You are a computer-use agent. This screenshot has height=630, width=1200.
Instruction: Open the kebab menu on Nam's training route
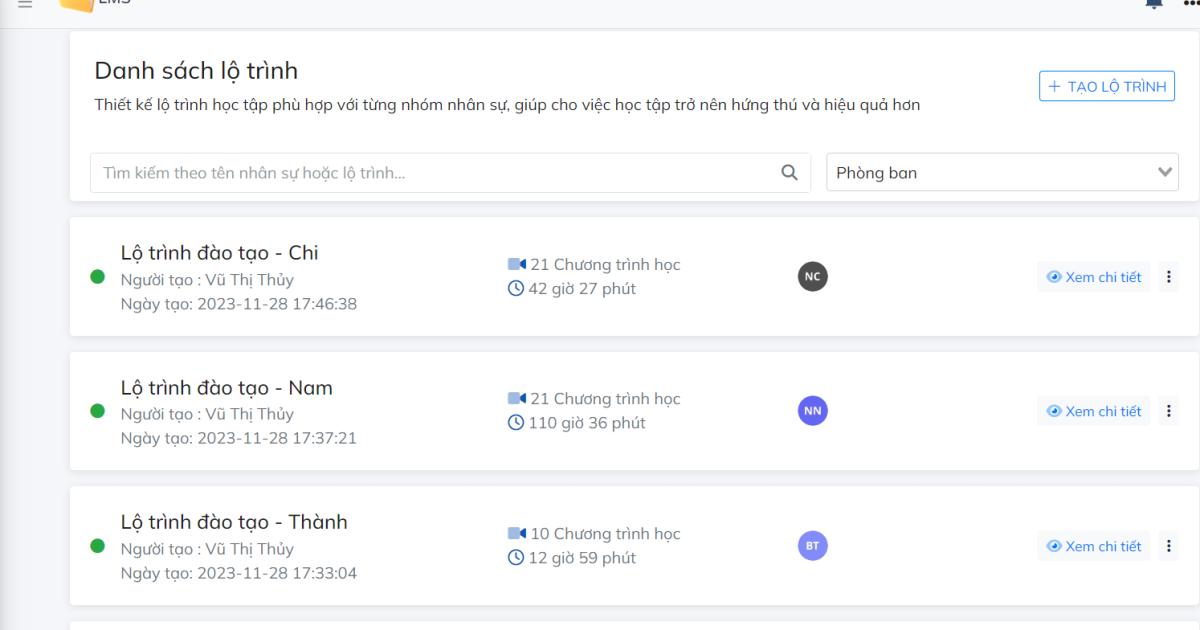(x=1168, y=410)
